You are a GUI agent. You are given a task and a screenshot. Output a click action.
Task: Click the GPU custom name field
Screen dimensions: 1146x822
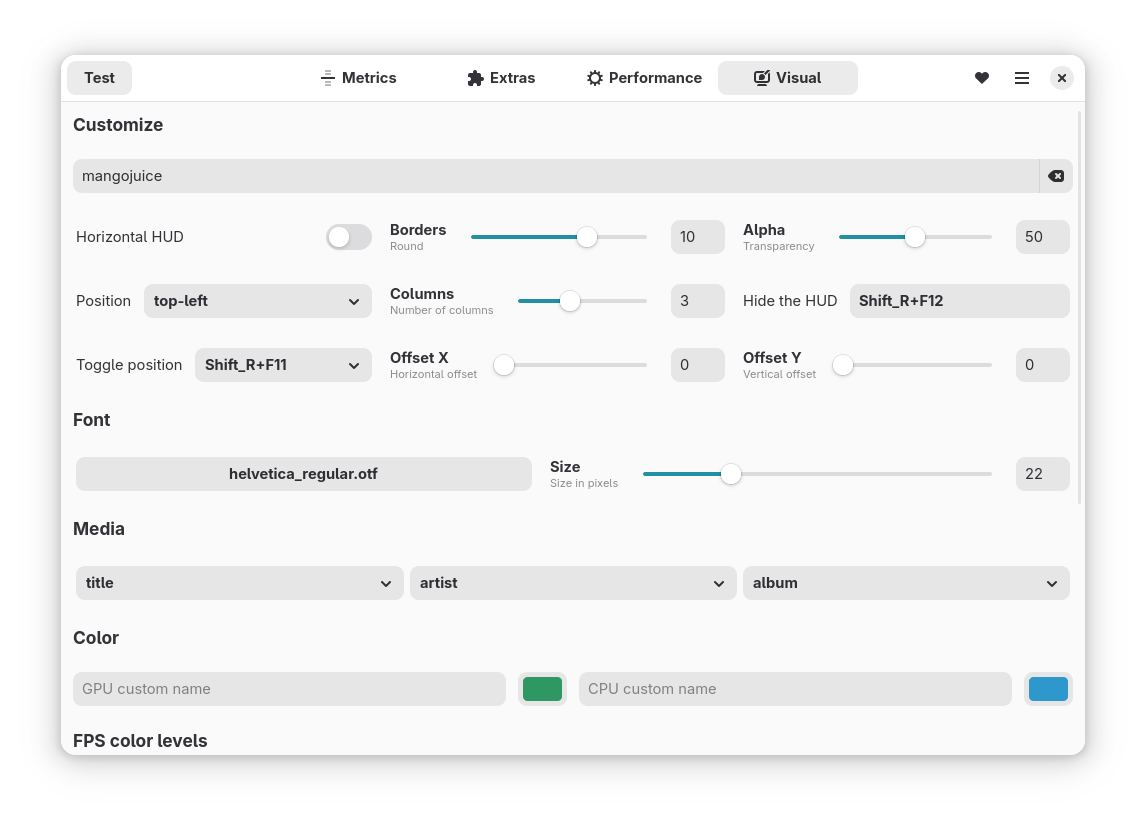click(x=289, y=689)
